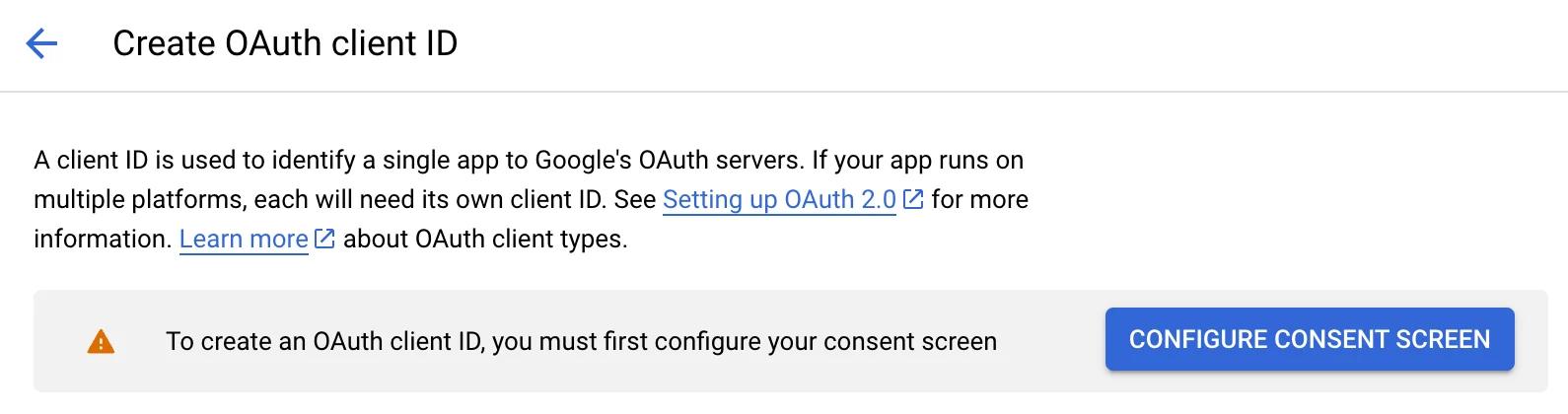Screen dimensions: 1568x414
Task: Click 'for more' text after the OAuth link
Action: [979, 200]
